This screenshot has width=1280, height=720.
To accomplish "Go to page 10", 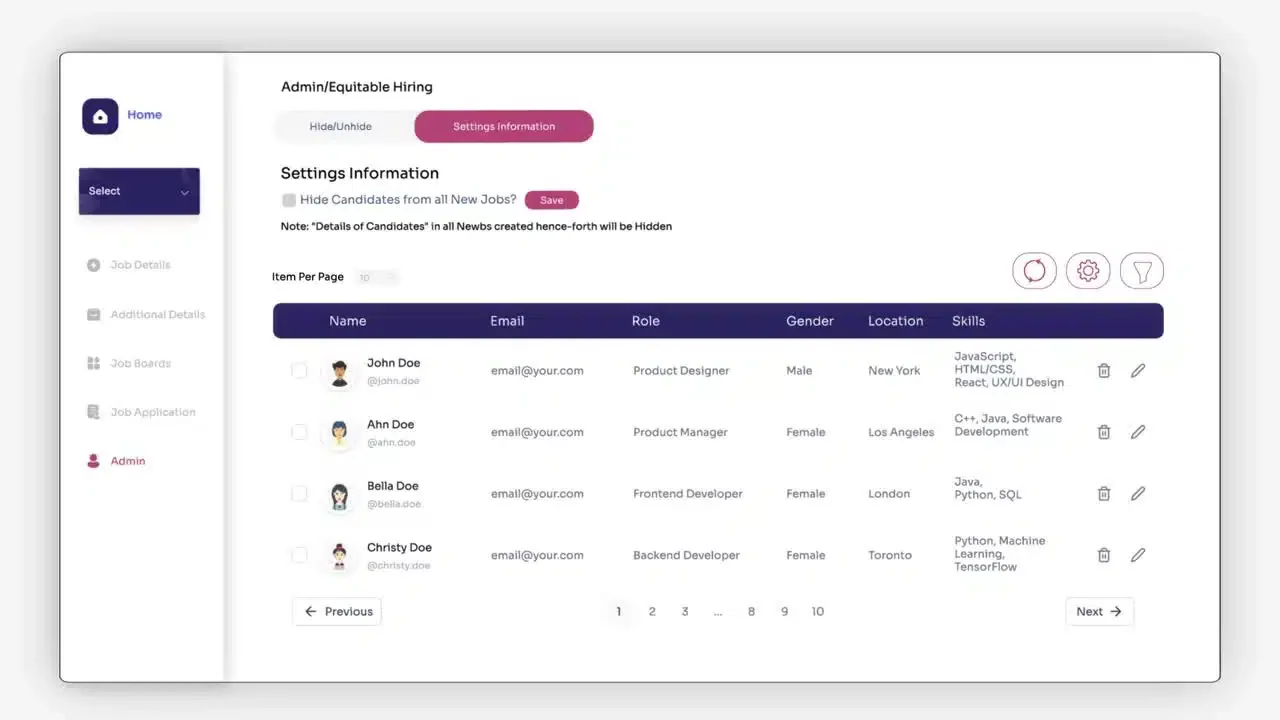I will tap(818, 612).
